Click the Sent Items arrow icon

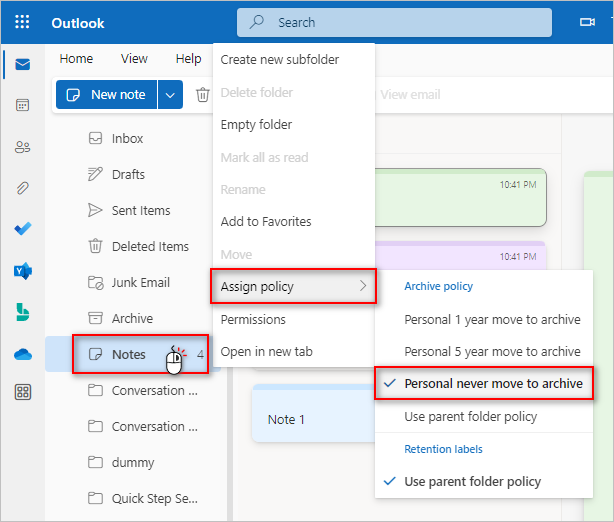pos(95,210)
